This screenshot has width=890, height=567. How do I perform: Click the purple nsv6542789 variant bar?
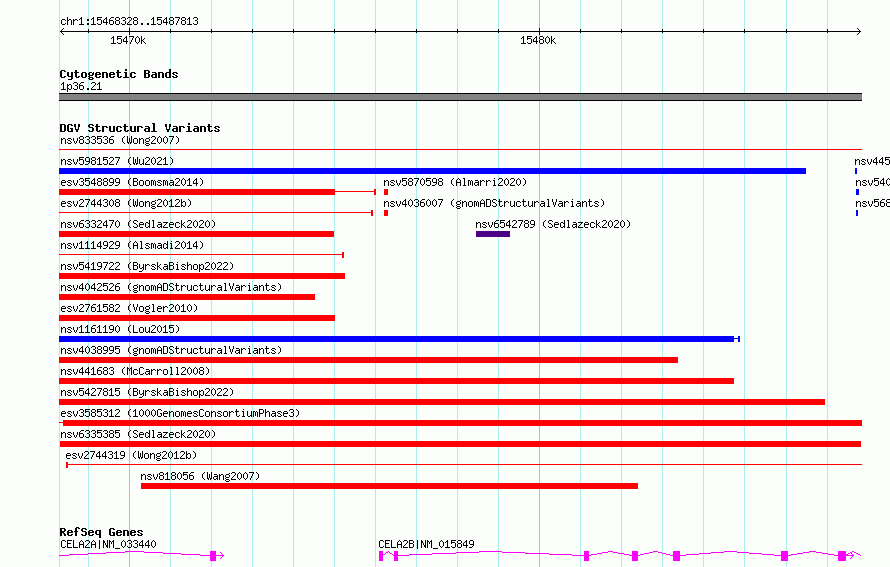tap(493, 234)
